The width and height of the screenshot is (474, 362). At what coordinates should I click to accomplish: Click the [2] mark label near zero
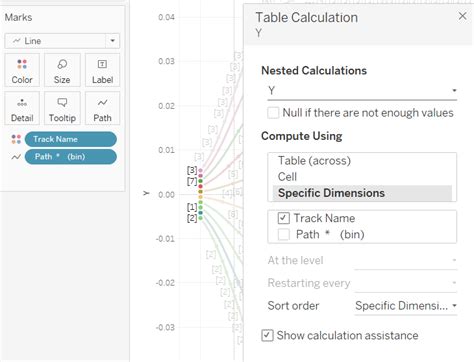[x=192, y=218]
